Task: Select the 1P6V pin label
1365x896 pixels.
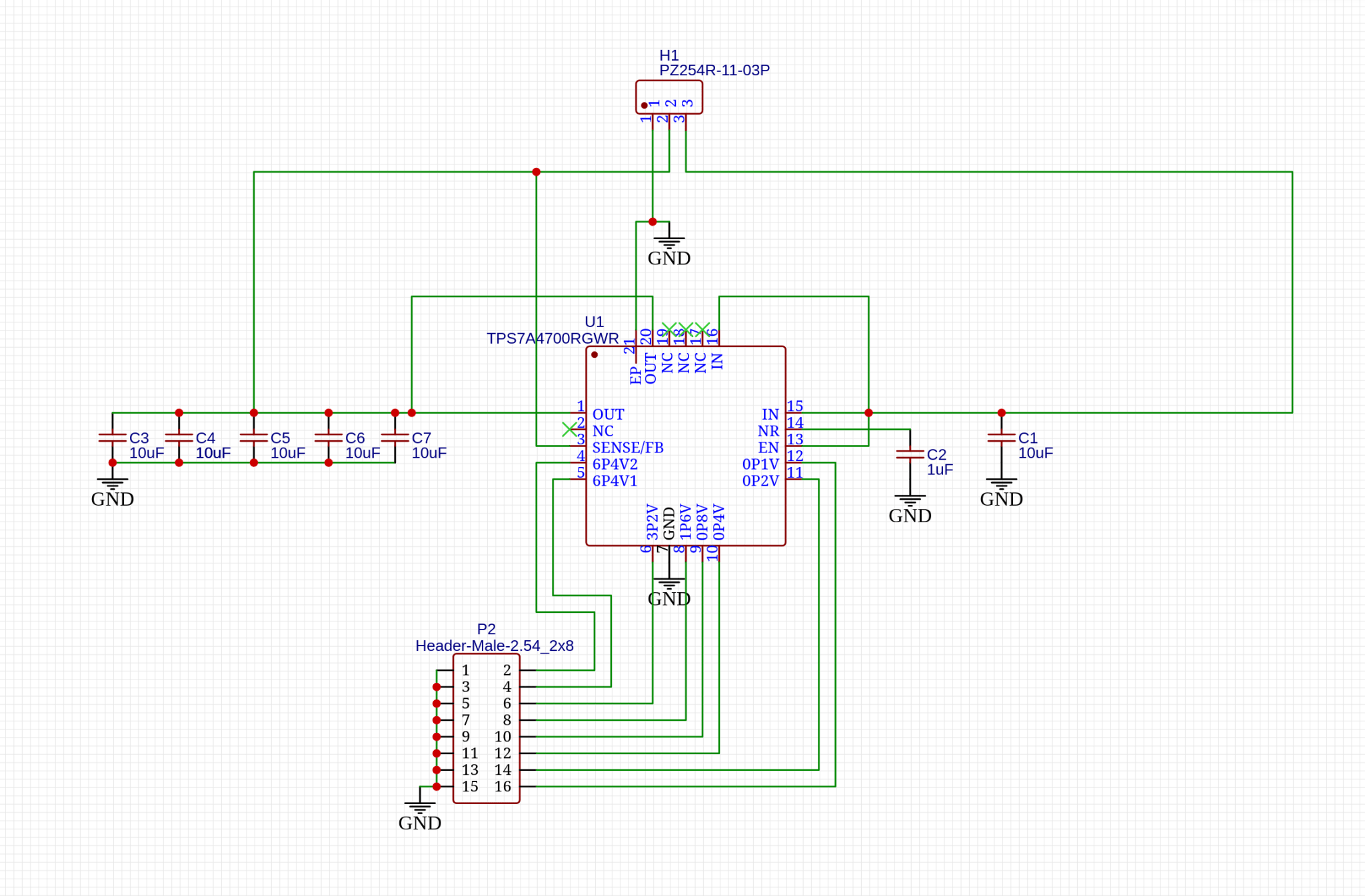Action: (685, 522)
